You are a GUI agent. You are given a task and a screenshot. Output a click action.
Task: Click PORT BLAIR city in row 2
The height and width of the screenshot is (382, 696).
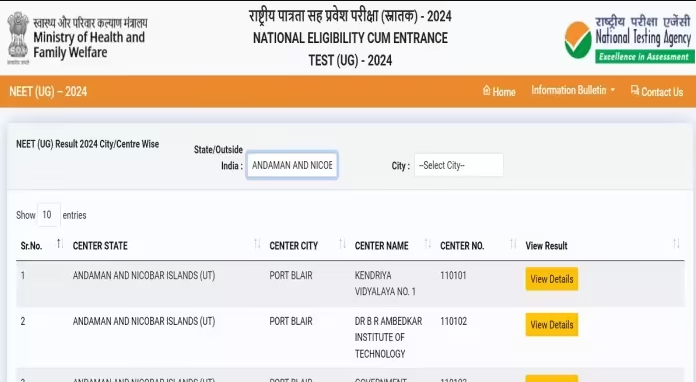291,321
